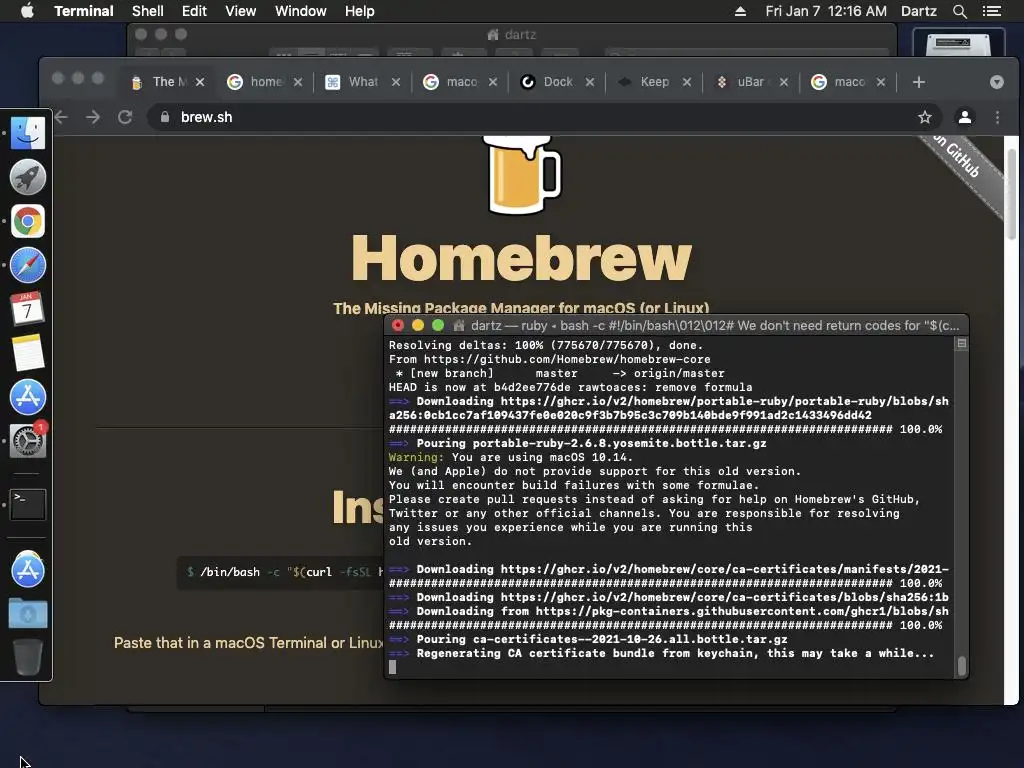Click 'Warning:' text in Terminal output
This screenshot has width=1024, height=768.
point(416,457)
